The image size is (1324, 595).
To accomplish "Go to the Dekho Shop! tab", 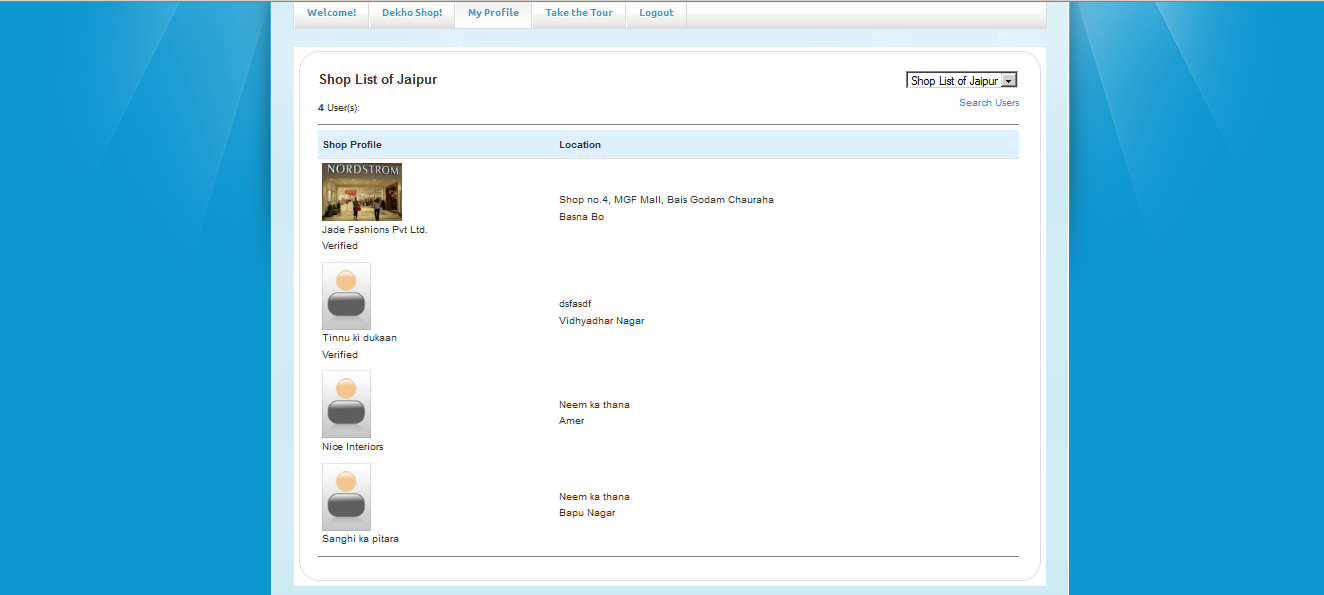I will [x=412, y=13].
